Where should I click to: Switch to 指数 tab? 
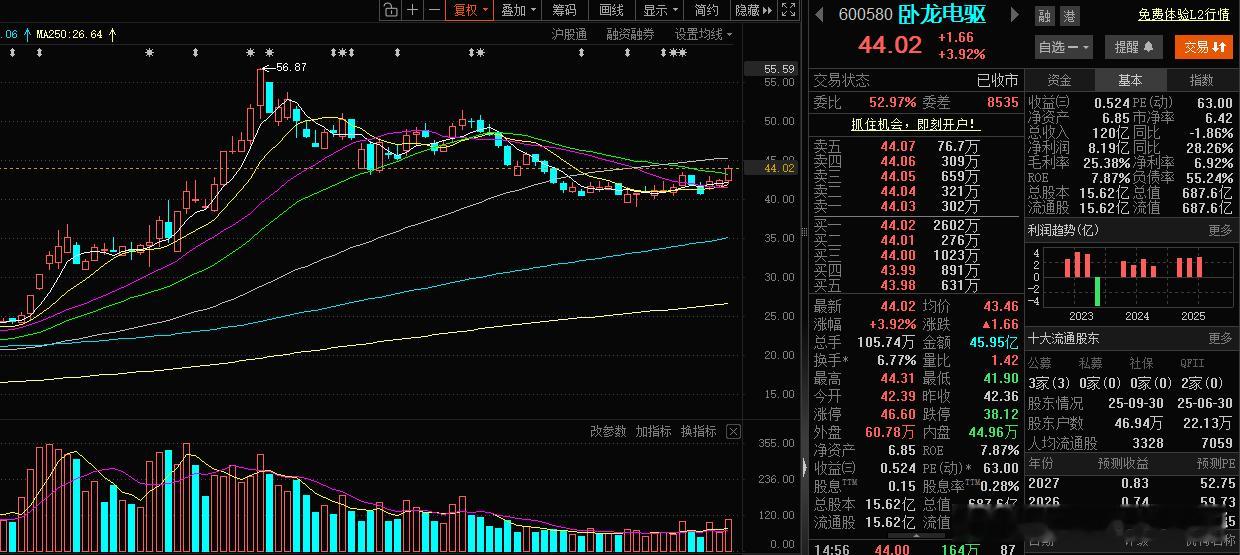[1201, 80]
